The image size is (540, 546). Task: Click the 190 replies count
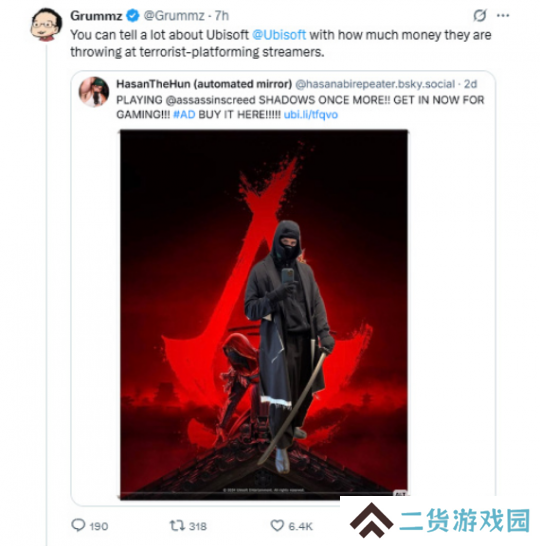99,526
